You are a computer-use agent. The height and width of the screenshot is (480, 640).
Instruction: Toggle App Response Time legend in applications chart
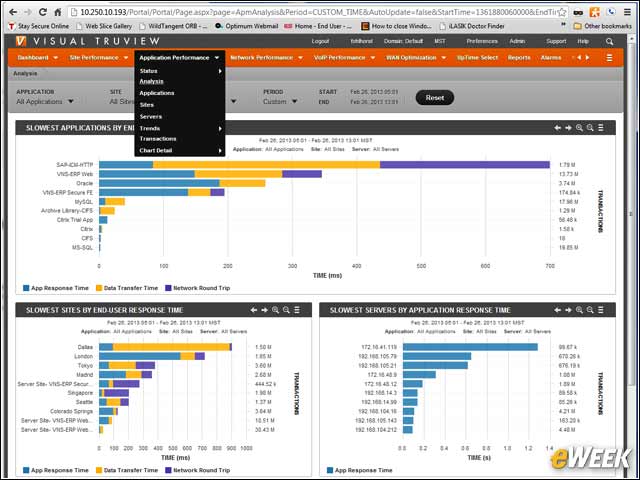coord(56,288)
